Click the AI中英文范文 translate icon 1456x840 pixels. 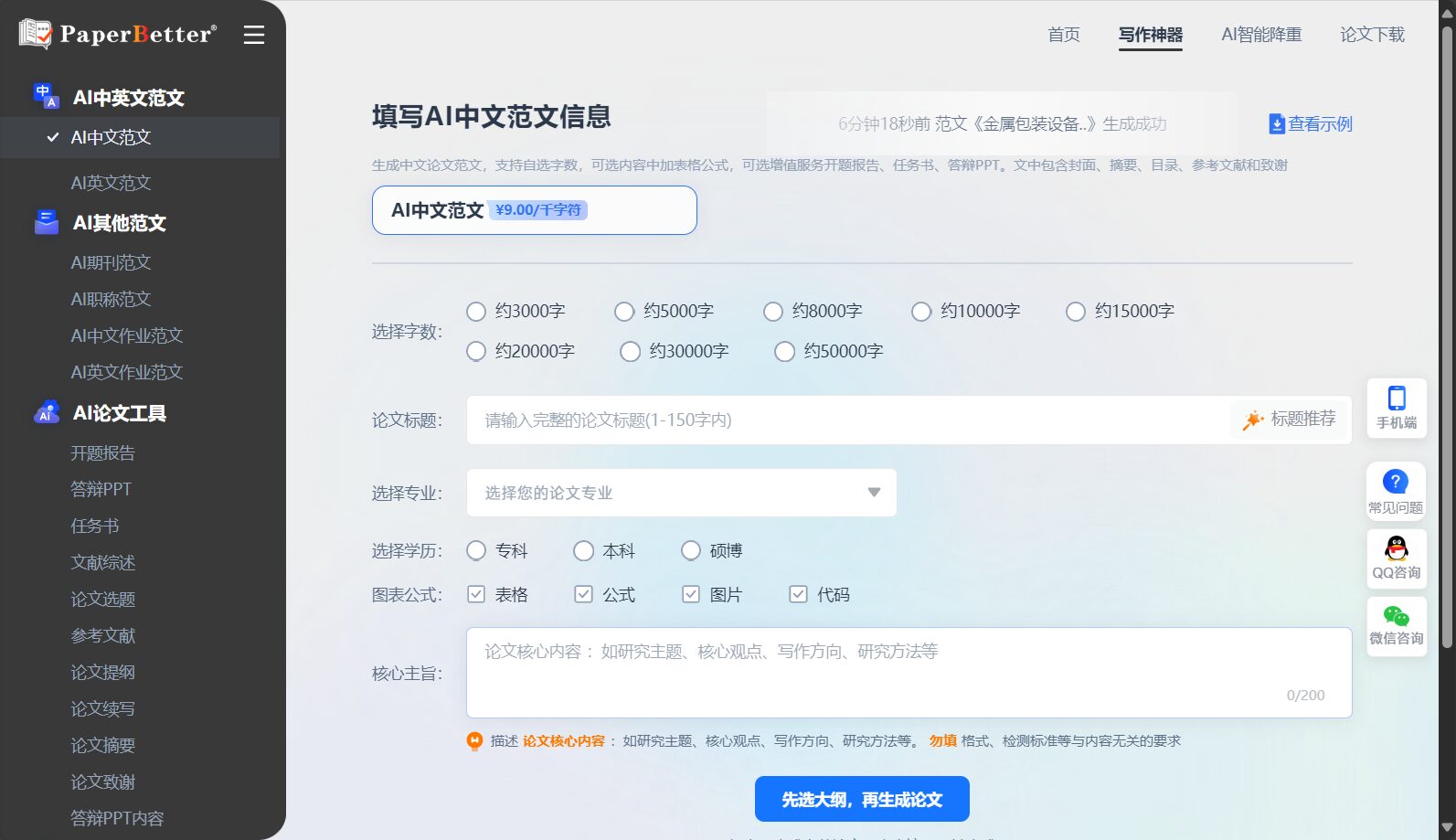[46, 96]
